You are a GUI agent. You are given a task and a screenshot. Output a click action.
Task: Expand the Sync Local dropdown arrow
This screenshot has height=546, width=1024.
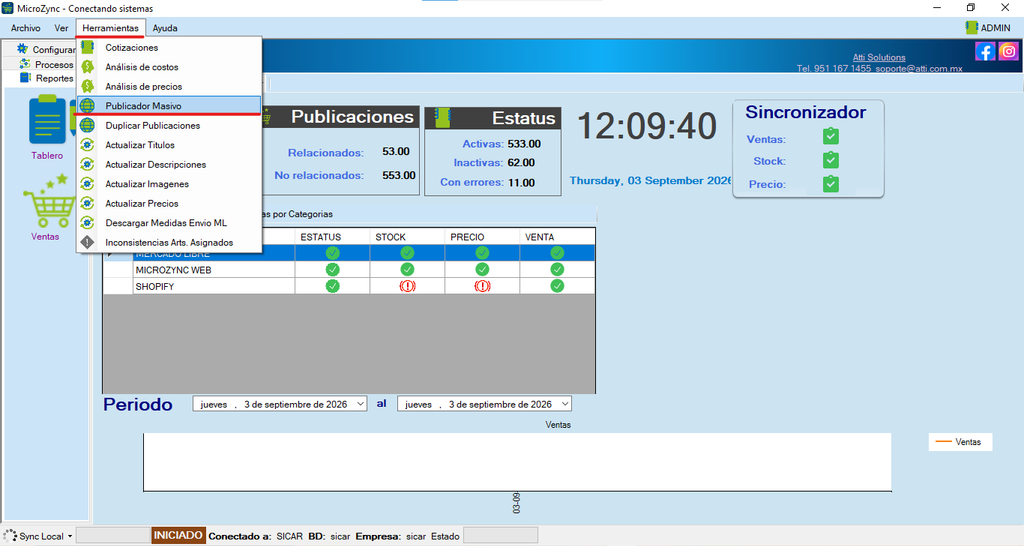(70, 536)
